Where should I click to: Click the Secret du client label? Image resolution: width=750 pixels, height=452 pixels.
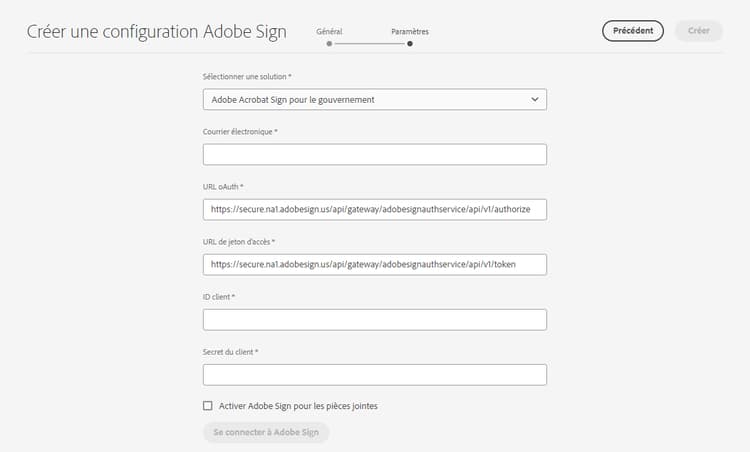pyautogui.click(x=231, y=352)
